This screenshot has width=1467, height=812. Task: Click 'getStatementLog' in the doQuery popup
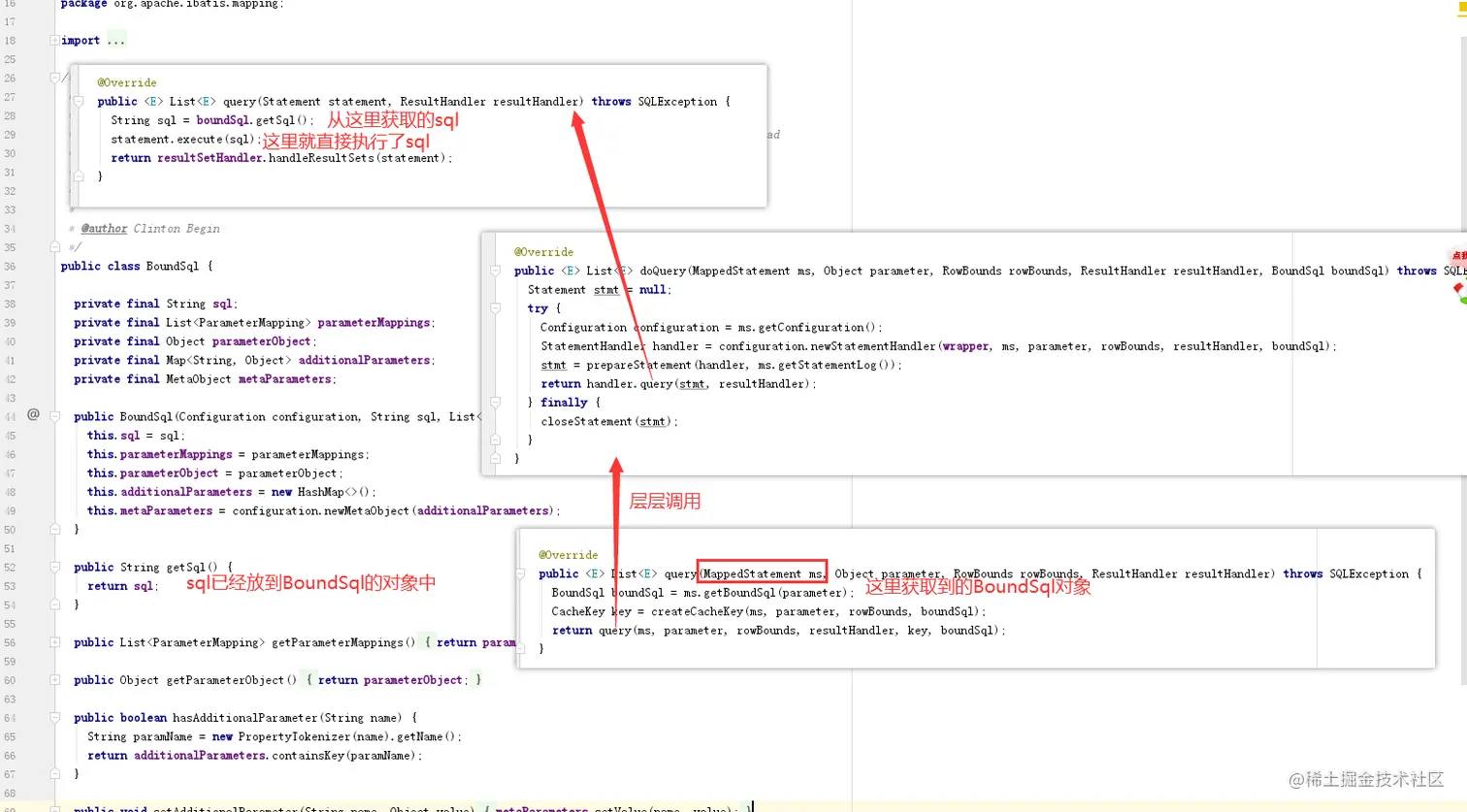[827, 365]
